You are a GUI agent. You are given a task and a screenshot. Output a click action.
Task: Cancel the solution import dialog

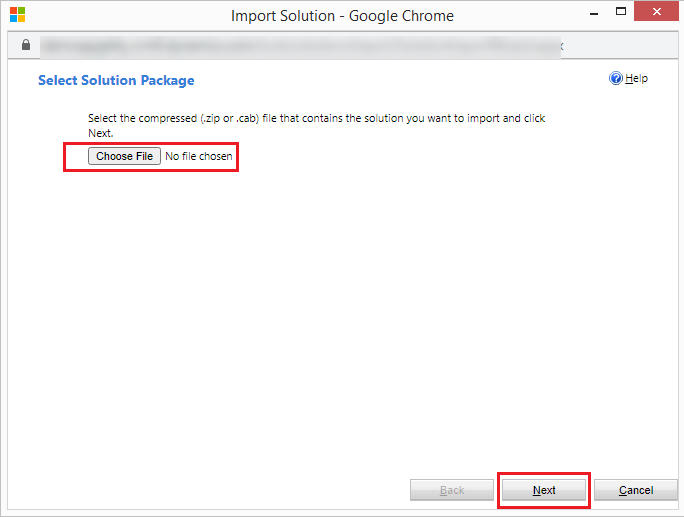click(x=636, y=490)
